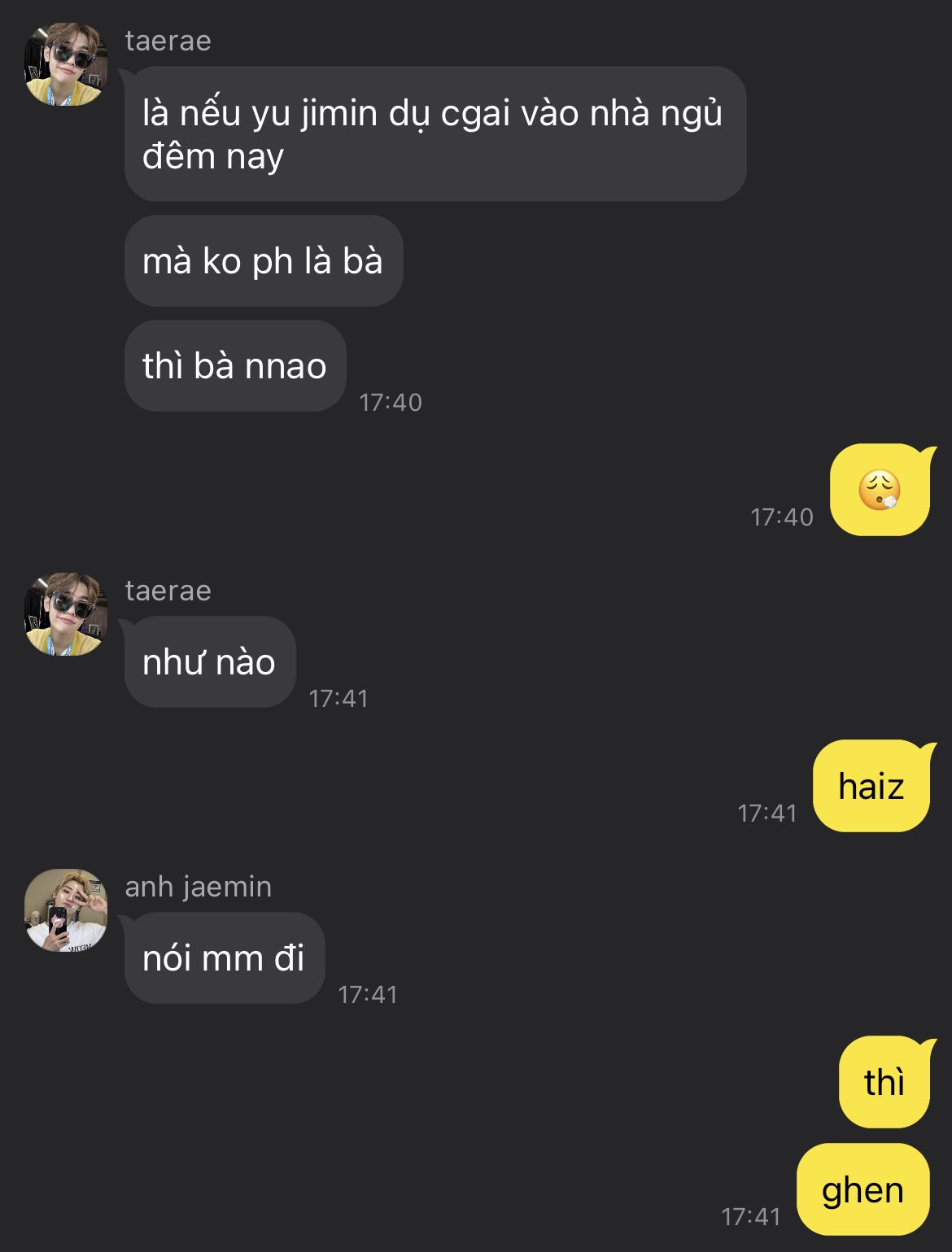952x1252 pixels.
Task: Tap the 17:41 timestamp beside 'nói mm đi'
Action: point(368,994)
